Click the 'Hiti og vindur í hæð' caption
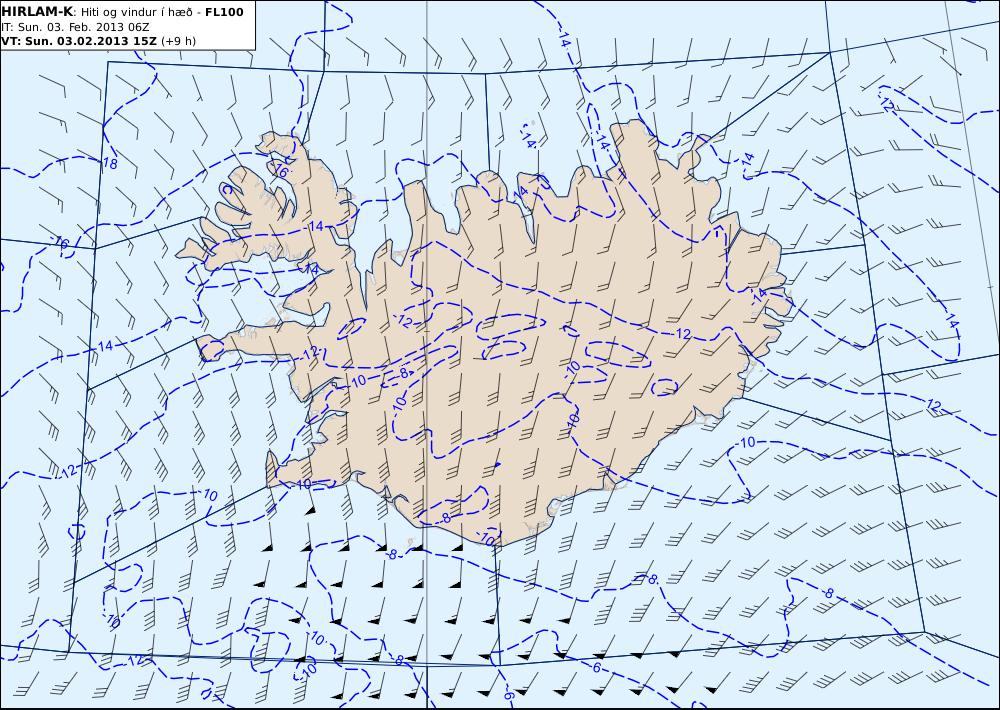Viewport: 1000px width, 710px height. pyautogui.click(x=139, y=12)
